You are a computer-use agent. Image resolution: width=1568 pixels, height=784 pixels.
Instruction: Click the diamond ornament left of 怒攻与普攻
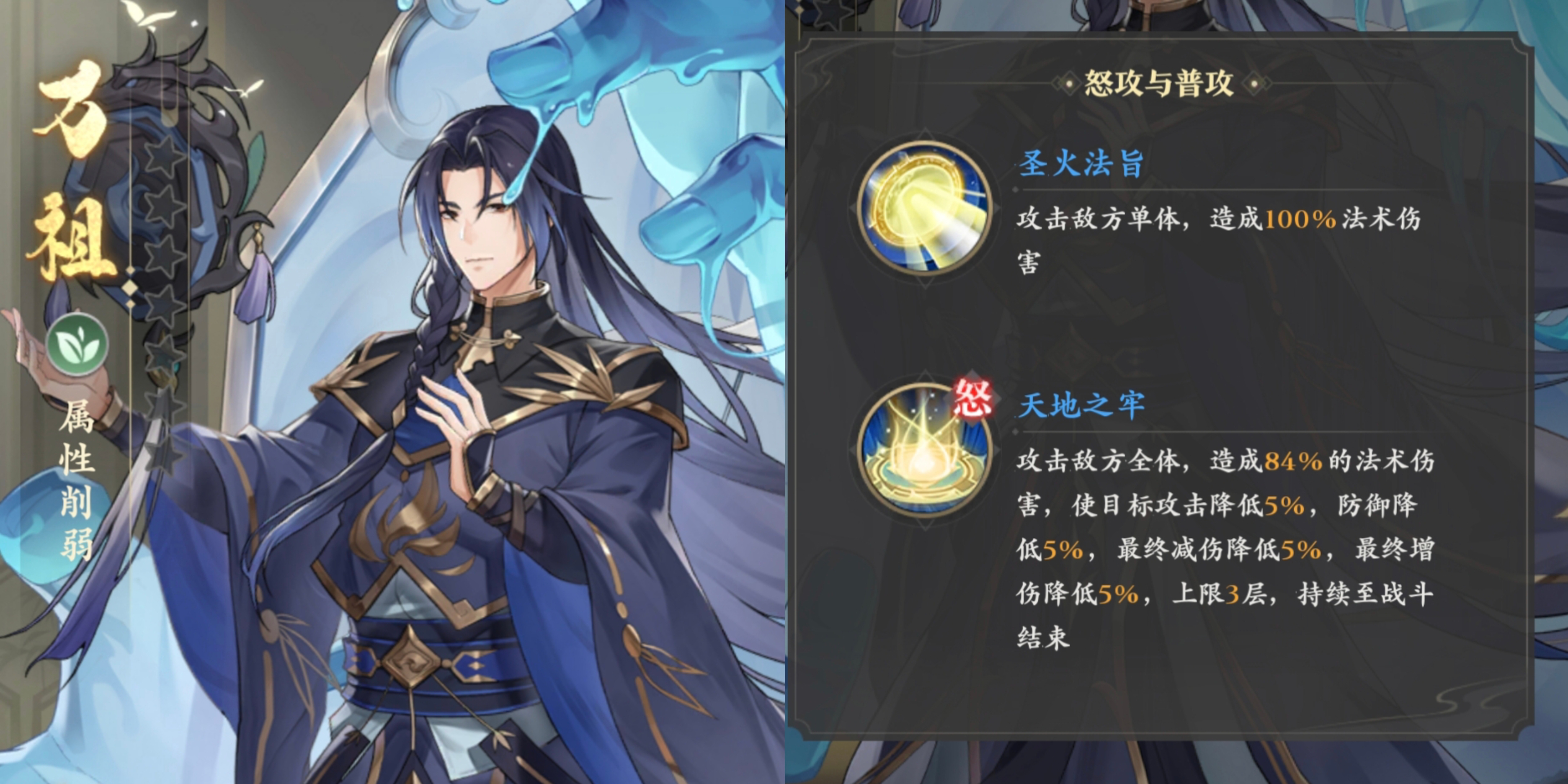(1069, 83)
